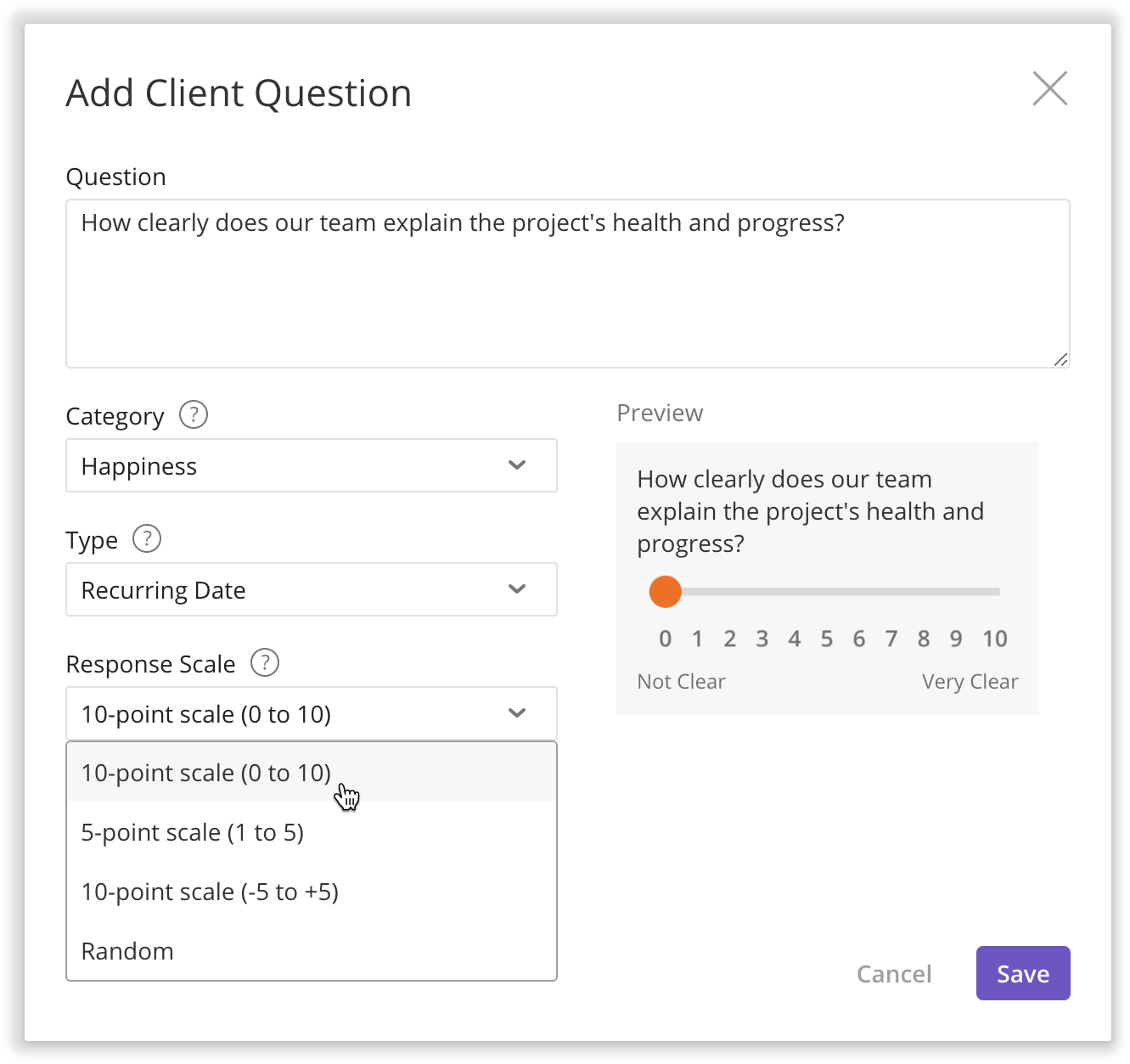The image size is (1130, 1064).
Task: Close the Add Client Question dialog
Action: click(x=1050, y=88)
